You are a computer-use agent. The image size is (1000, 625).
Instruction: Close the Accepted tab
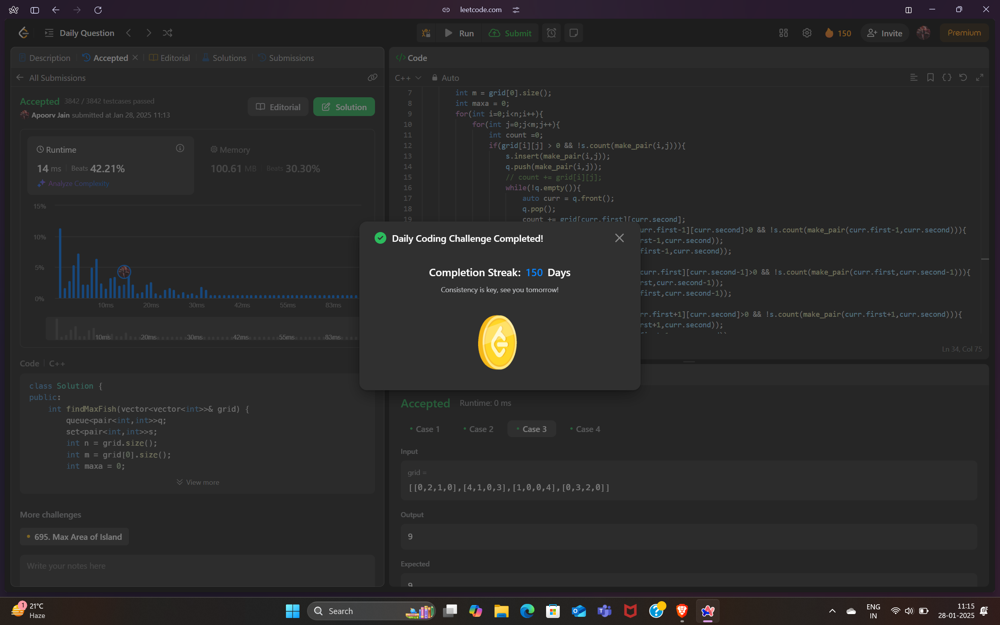[135, 57]
